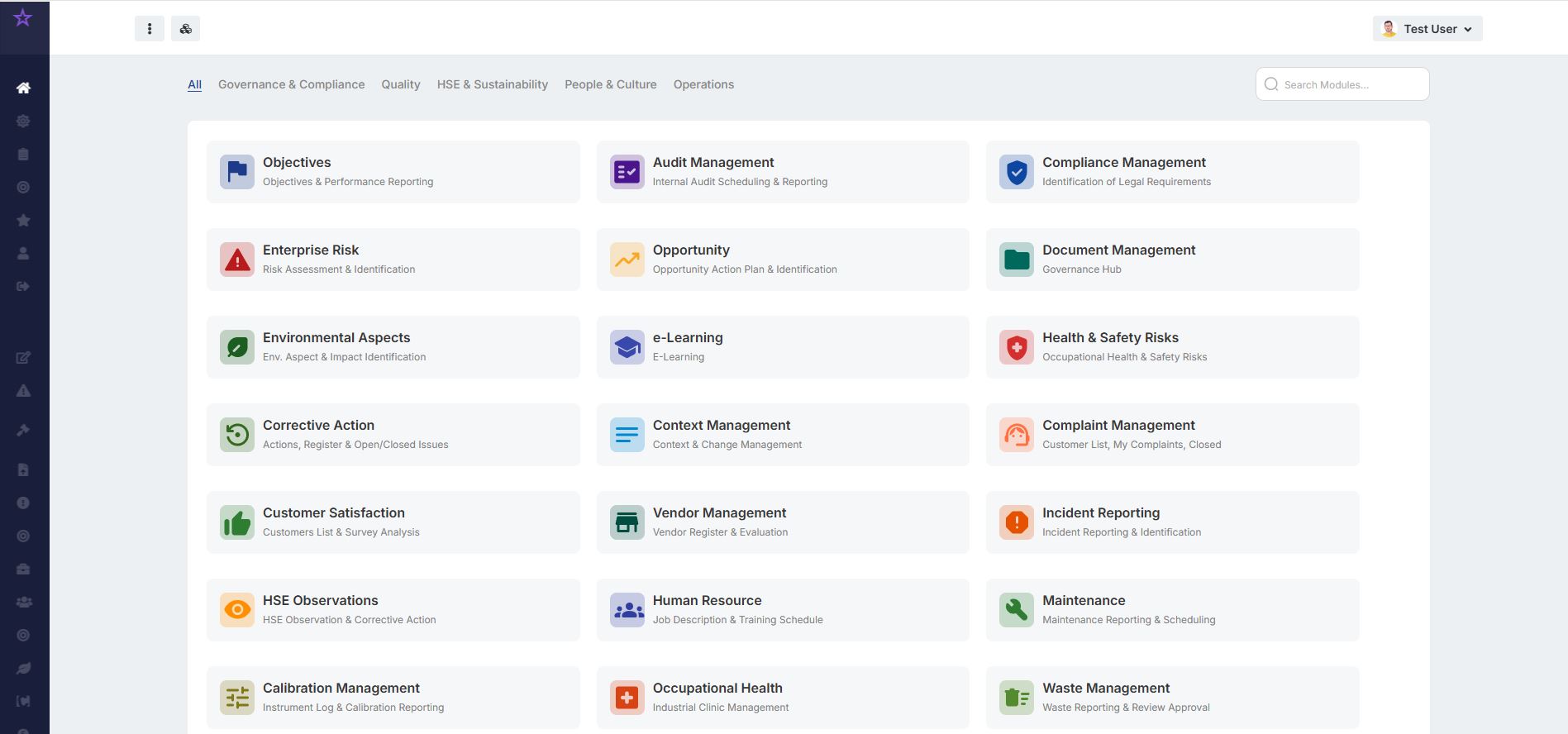Select the HSE & Sustainability tab
The height and width of the screenshot is (734, 1568).
[x=492, y=84]
